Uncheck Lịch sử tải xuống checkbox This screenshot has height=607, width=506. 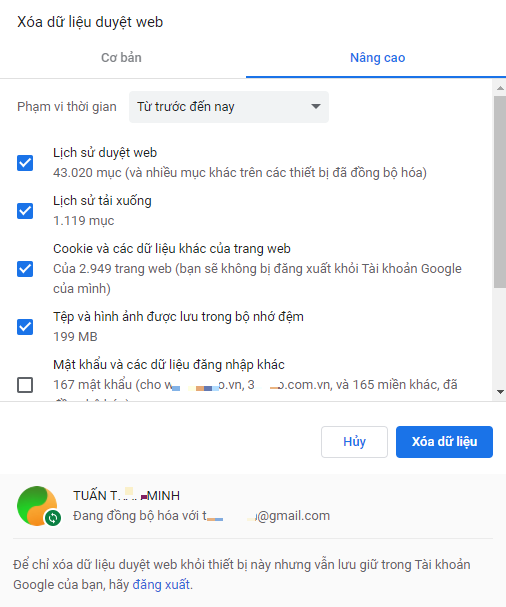25,211
